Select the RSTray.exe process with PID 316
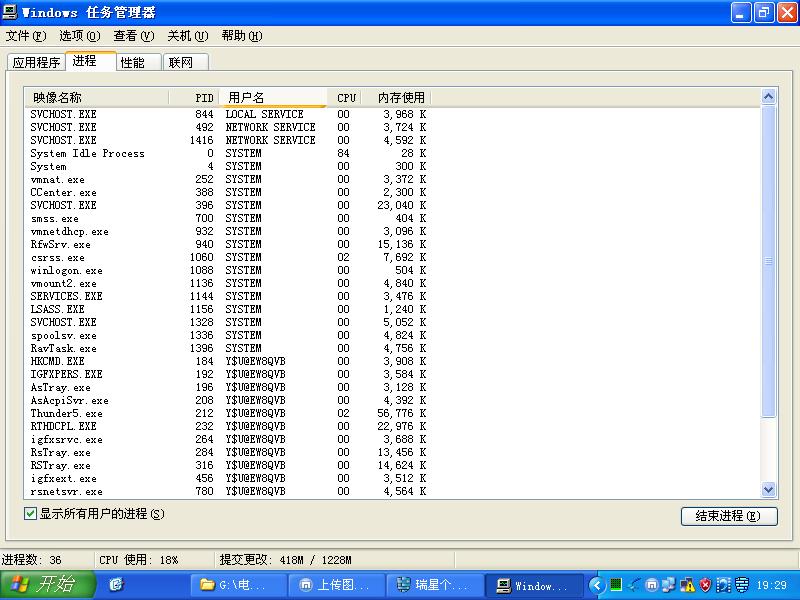 pos(229,465)
